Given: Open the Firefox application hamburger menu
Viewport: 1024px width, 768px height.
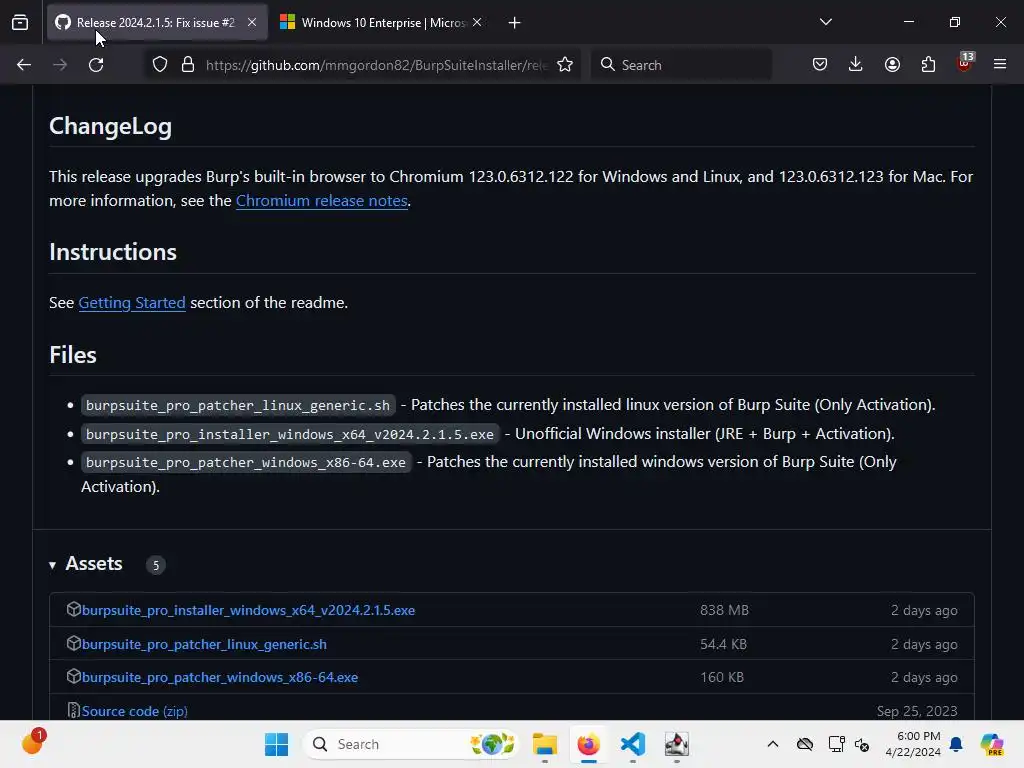Looking at the screenshot, I should (1000, 65).
